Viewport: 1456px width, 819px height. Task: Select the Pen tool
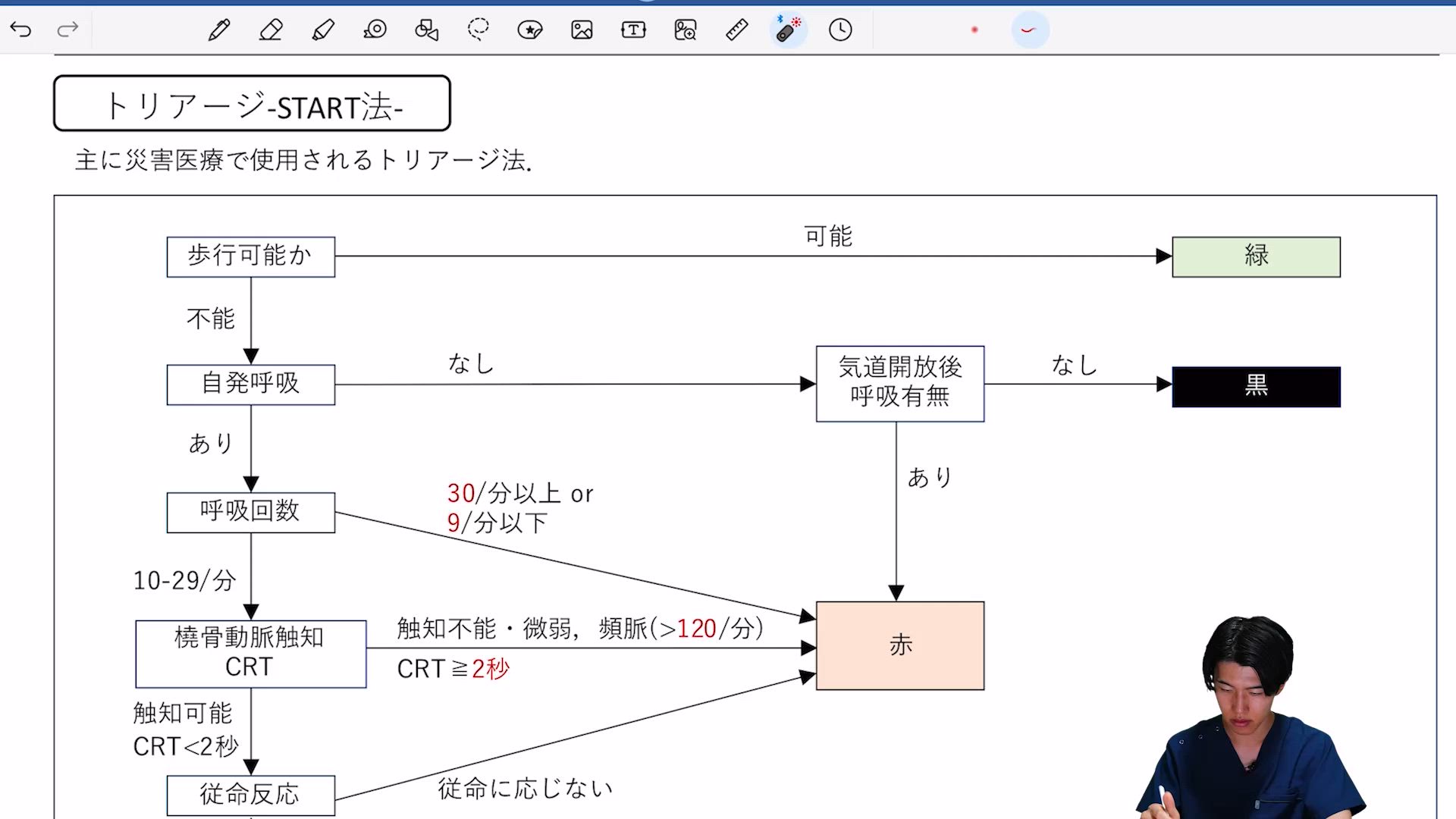pyautogui.click(x=219, y=30)
